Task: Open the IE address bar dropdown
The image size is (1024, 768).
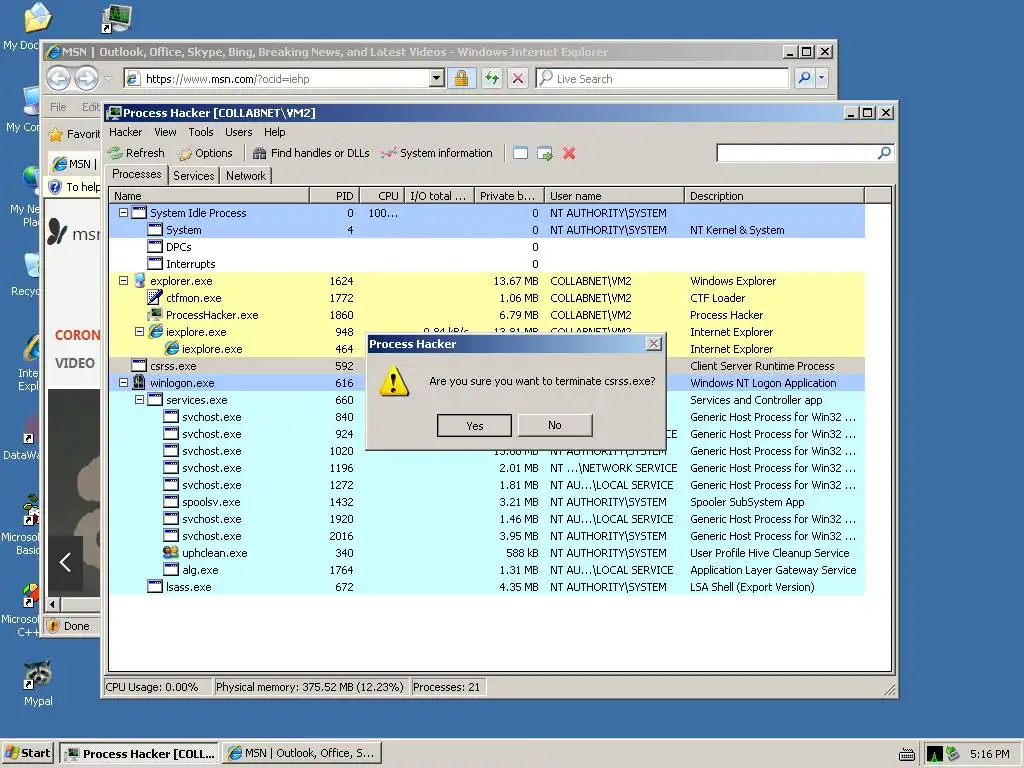Action: [x=437, y=78]
